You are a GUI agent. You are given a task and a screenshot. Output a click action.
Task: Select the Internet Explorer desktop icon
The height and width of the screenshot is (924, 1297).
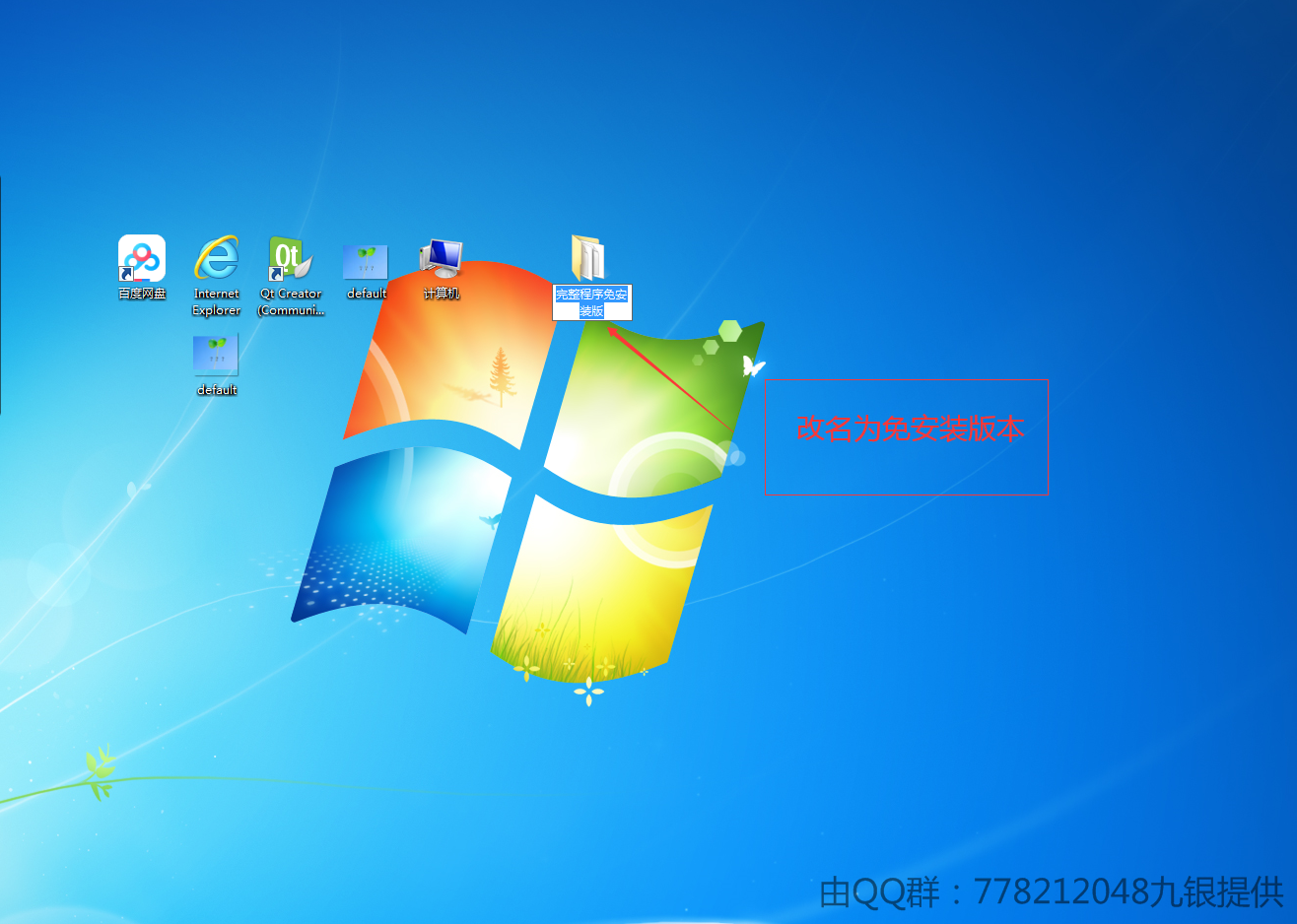(217, 259)
